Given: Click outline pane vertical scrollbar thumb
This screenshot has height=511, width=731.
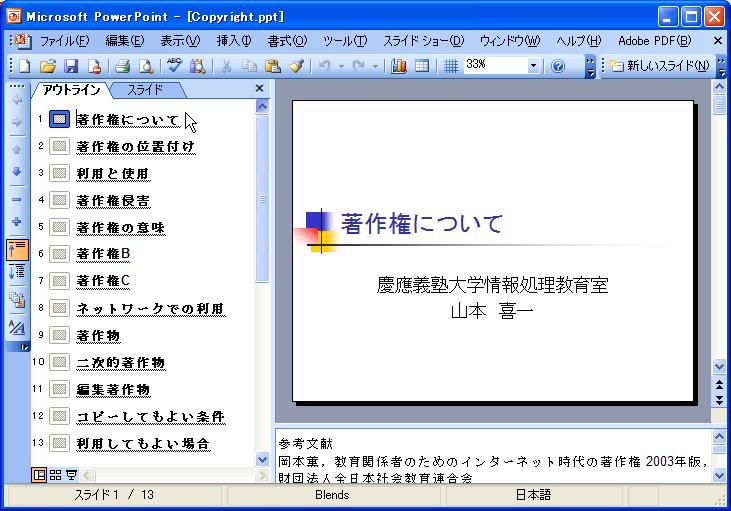Looking at the screenshot, I should [x=262, y=199].
